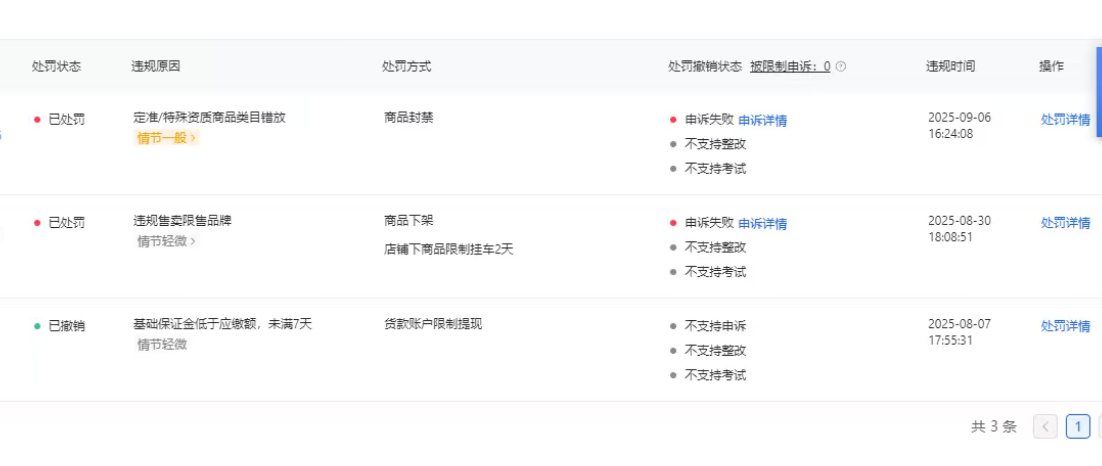Click the 违规原因 column header
This screenshot has width=1102, height=466.
pyautogui.click(x=156, y=67)
